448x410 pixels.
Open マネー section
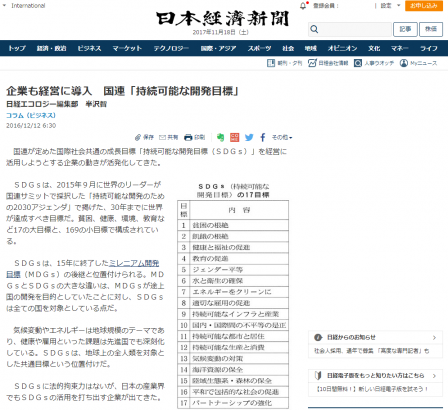tap(400, 48)
